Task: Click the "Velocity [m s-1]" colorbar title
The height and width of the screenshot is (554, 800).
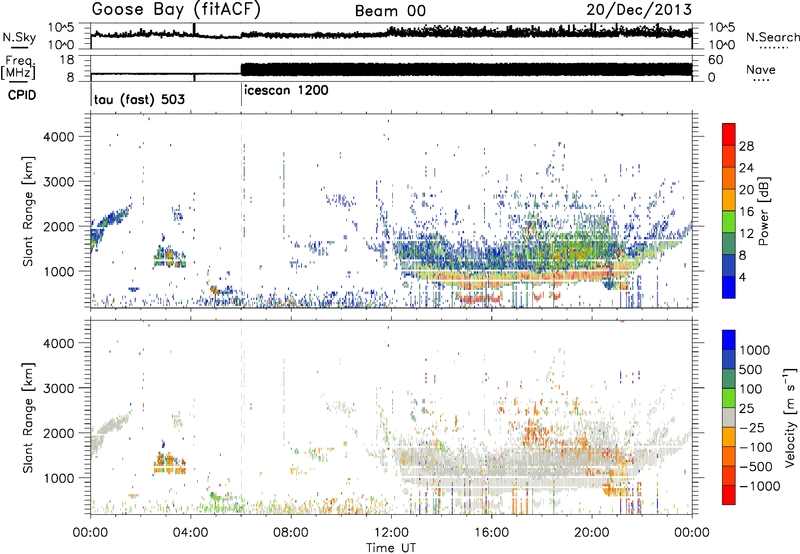Action: tap(790, 417)
